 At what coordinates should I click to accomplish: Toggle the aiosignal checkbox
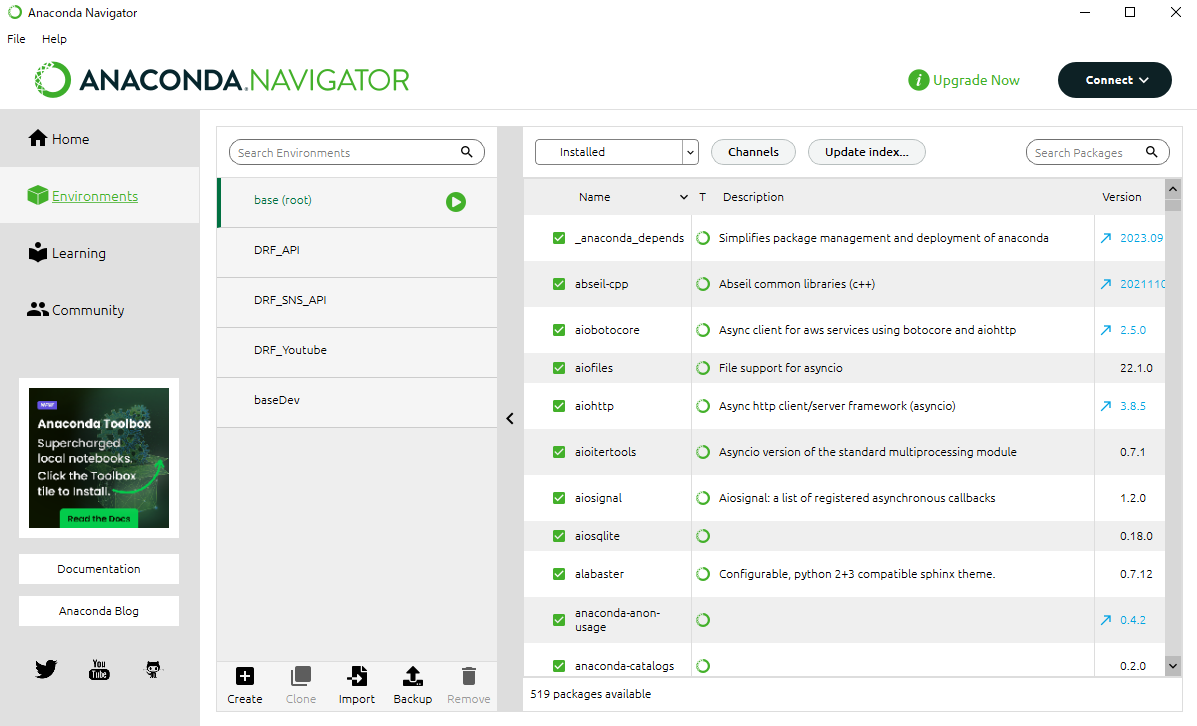click(x=559, y=498)
